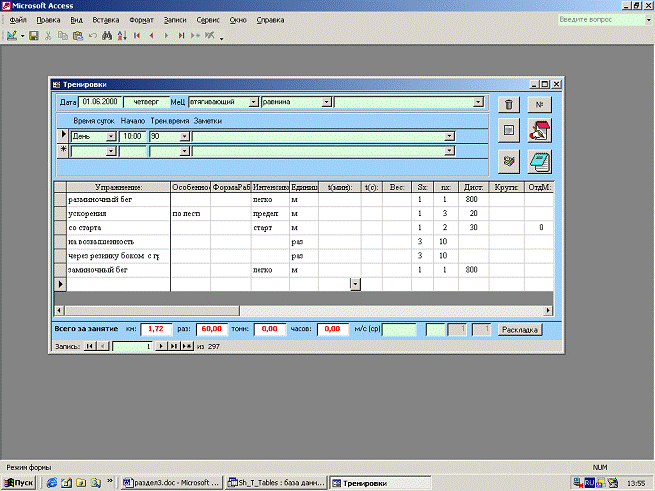Click the Save icon in the toolbar
The height and width of the screenshot is (491, 655).
pos(33,36)
